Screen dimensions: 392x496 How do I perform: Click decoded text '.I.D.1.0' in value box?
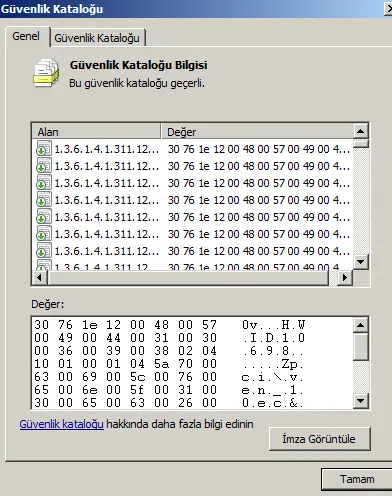point(273,338)
